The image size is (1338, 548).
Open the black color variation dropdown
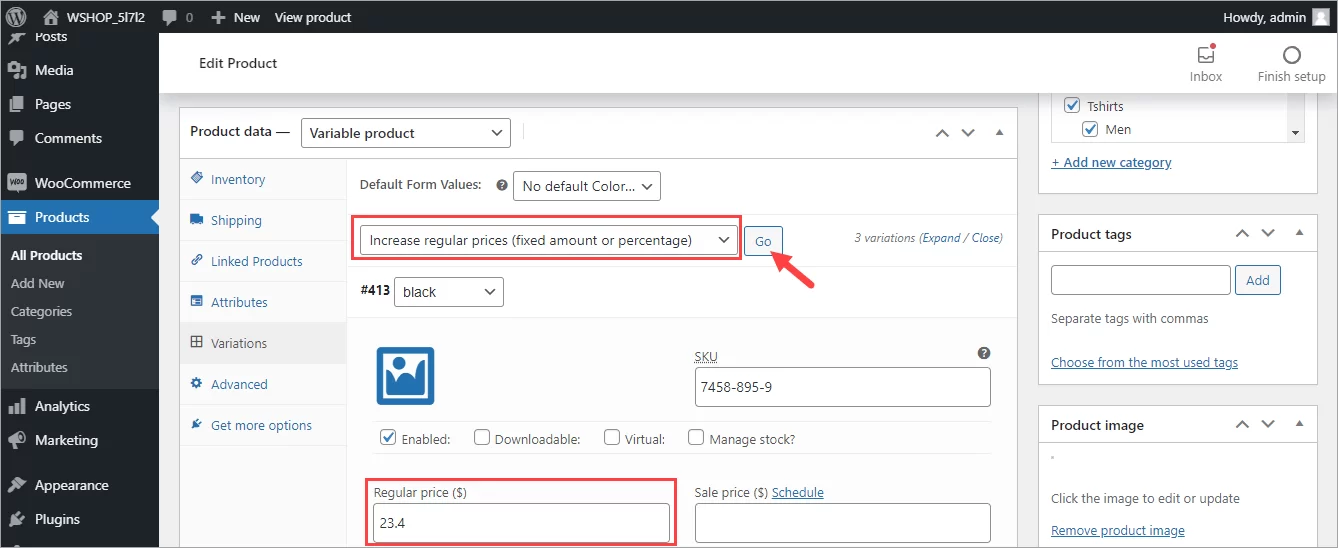pos(449,292)
